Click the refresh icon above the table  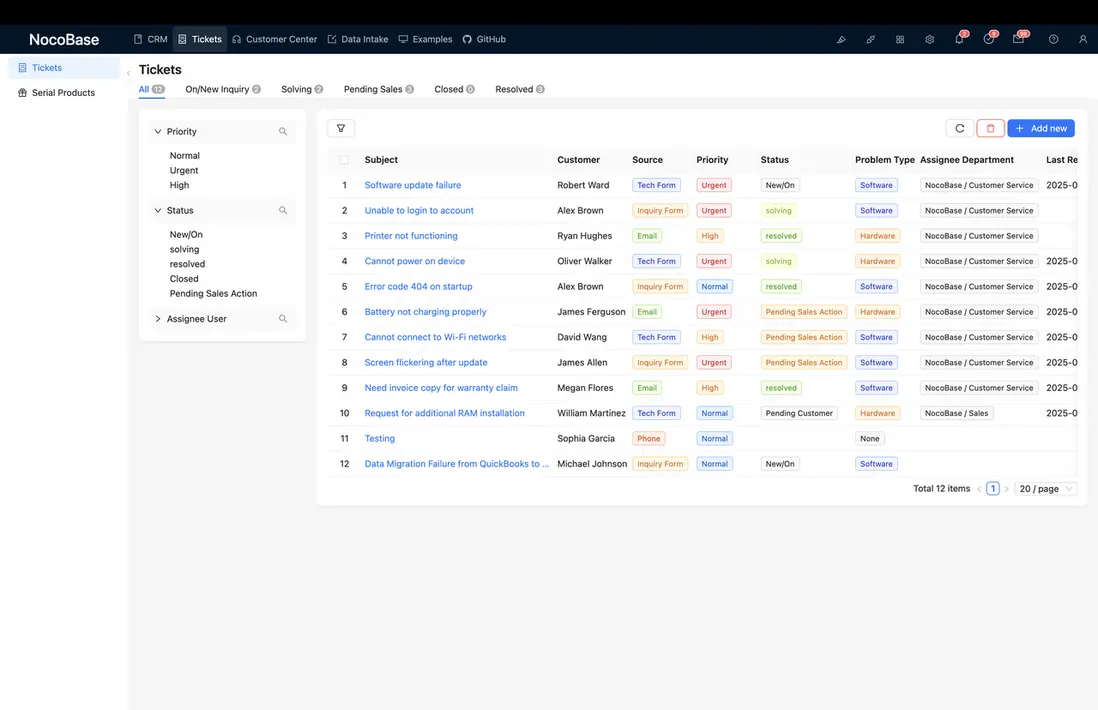pyautogui.click(x=959, y=128)
